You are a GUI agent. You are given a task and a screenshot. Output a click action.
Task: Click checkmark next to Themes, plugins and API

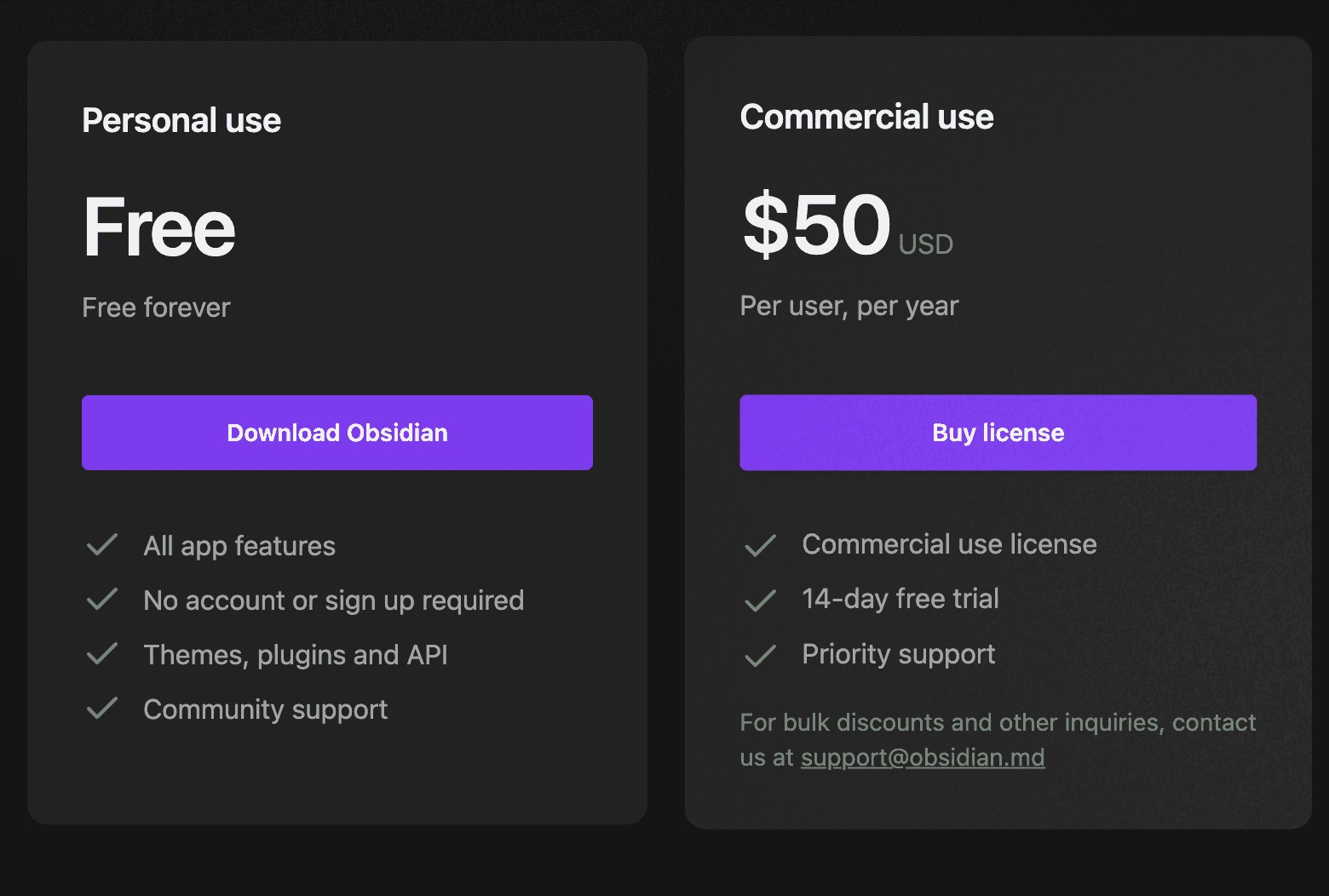coord(102,654)
